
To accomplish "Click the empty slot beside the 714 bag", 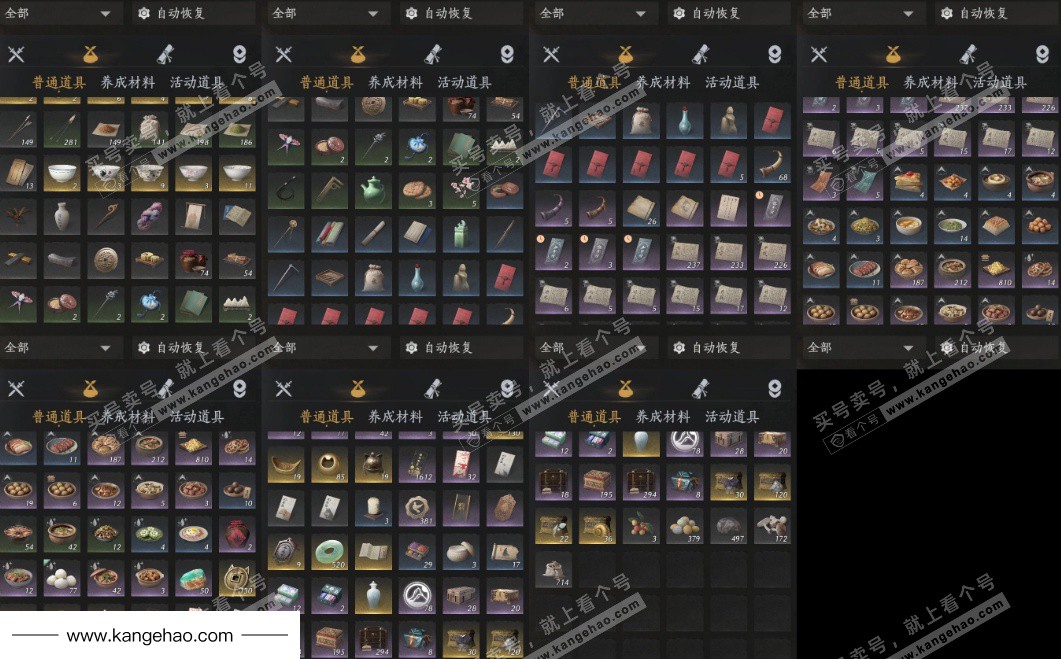I will tap(597, 570).
